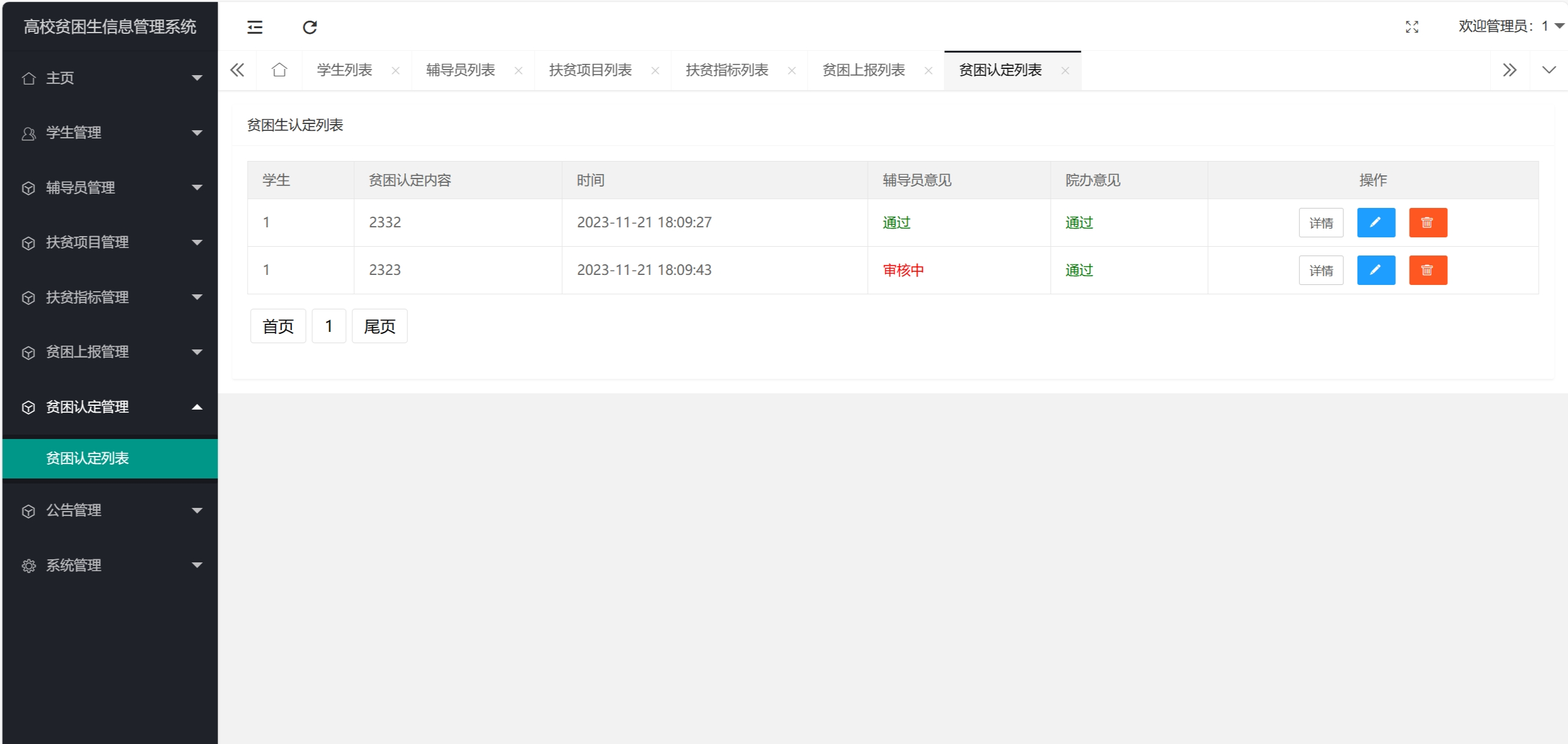
Task: Click blue edit icon for record 2323
Action: [x=1376, y=270]
